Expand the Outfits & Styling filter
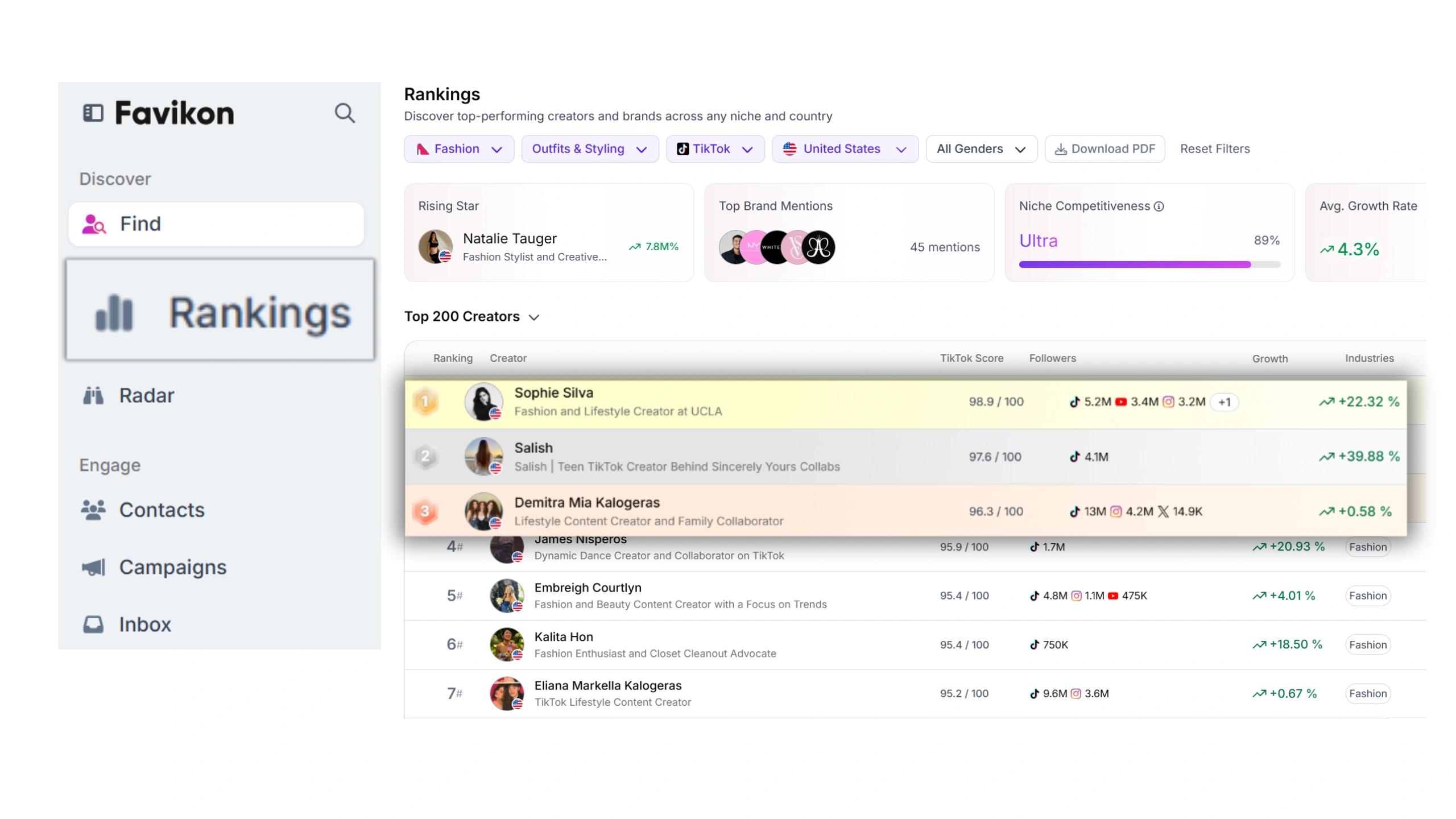The width and height of the screenshot is (1456, 819). pyautogui.click(x=589, y=149)
